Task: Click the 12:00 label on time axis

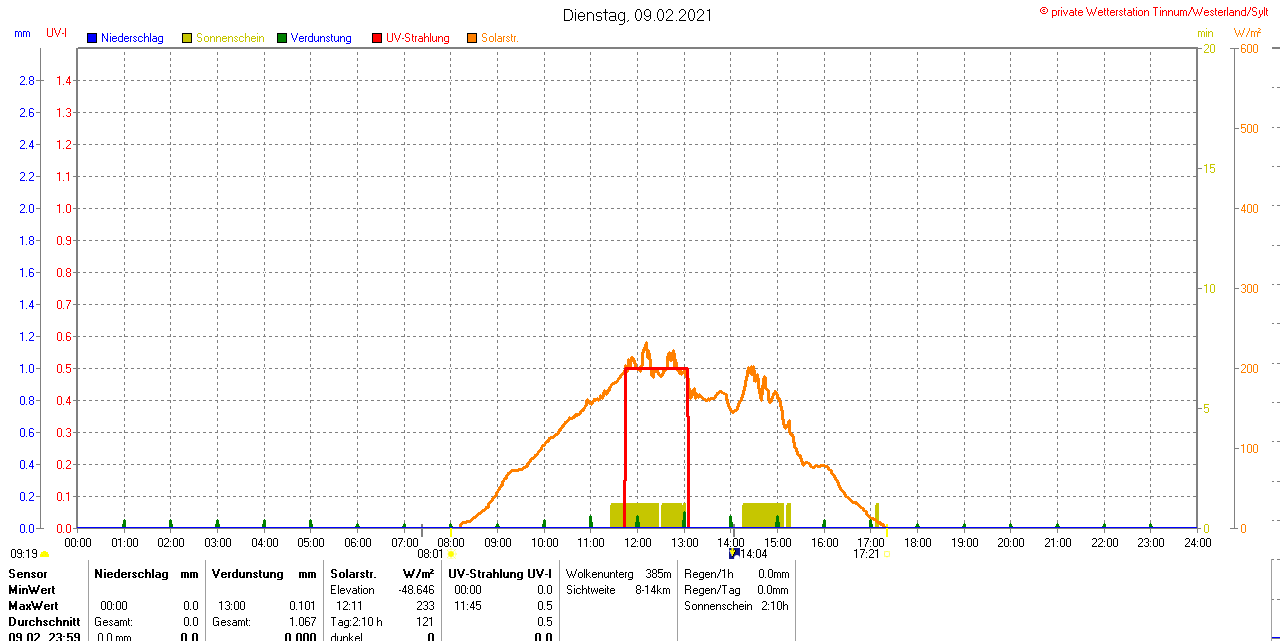Action: [638, 543]
